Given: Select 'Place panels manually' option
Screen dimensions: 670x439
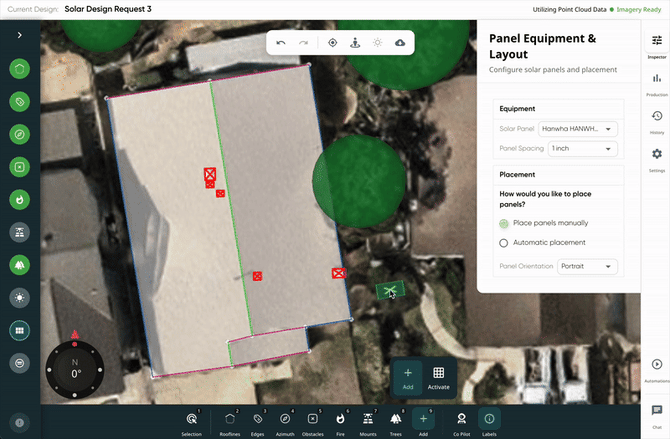Looking at the screenshot, I should point(503,223).
